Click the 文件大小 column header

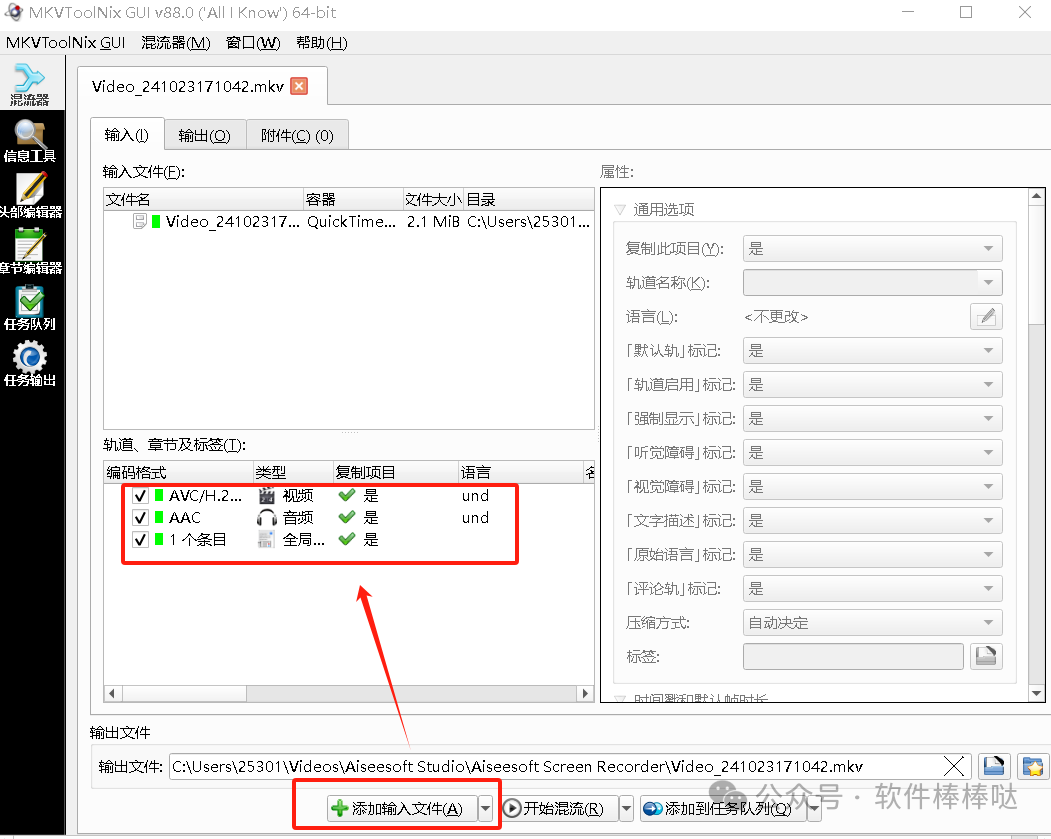click(x=433, y=200)
